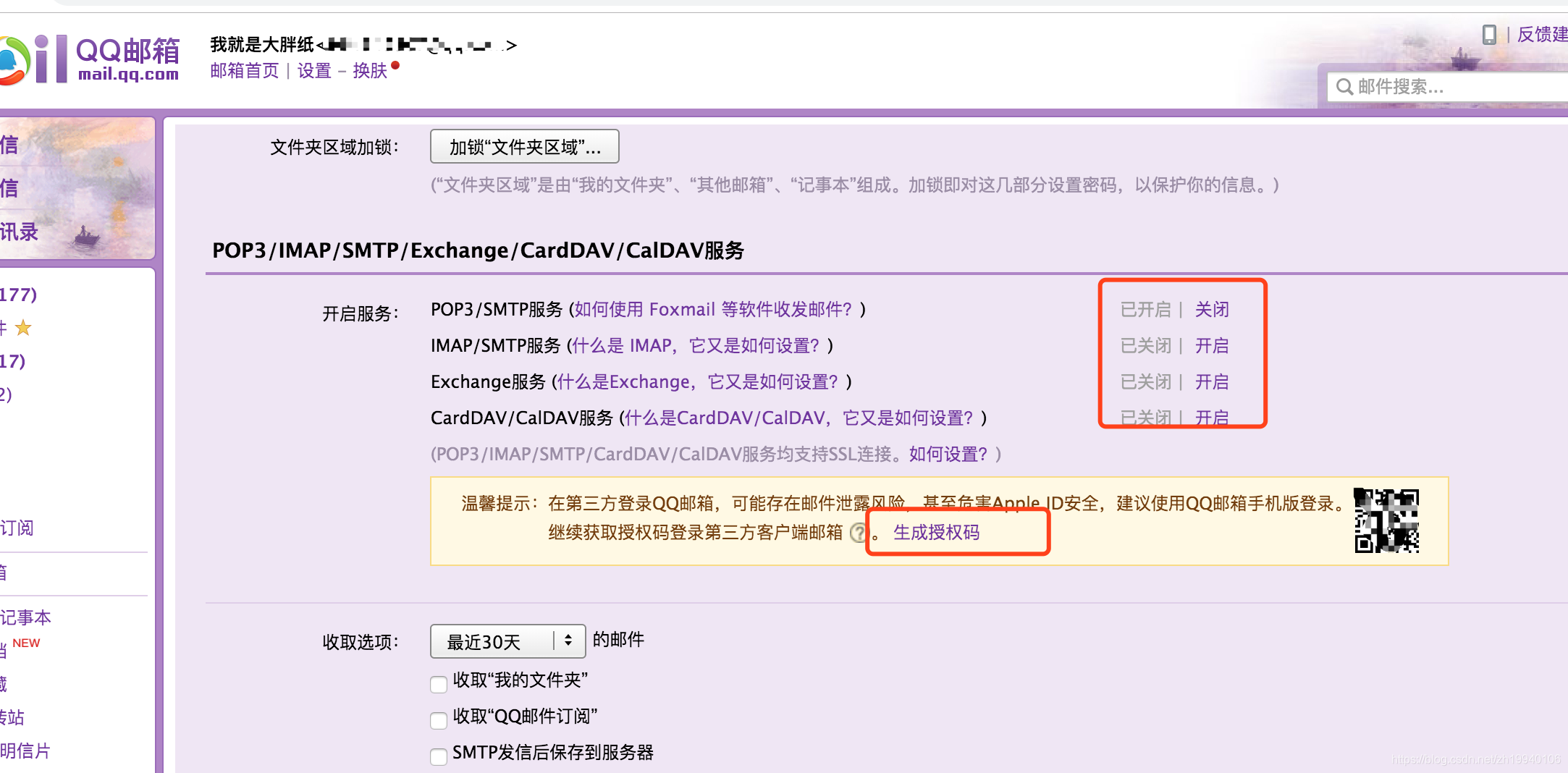
Task: Click 加锁“文件夹区域” button
Action: click(x=525, y=147)
